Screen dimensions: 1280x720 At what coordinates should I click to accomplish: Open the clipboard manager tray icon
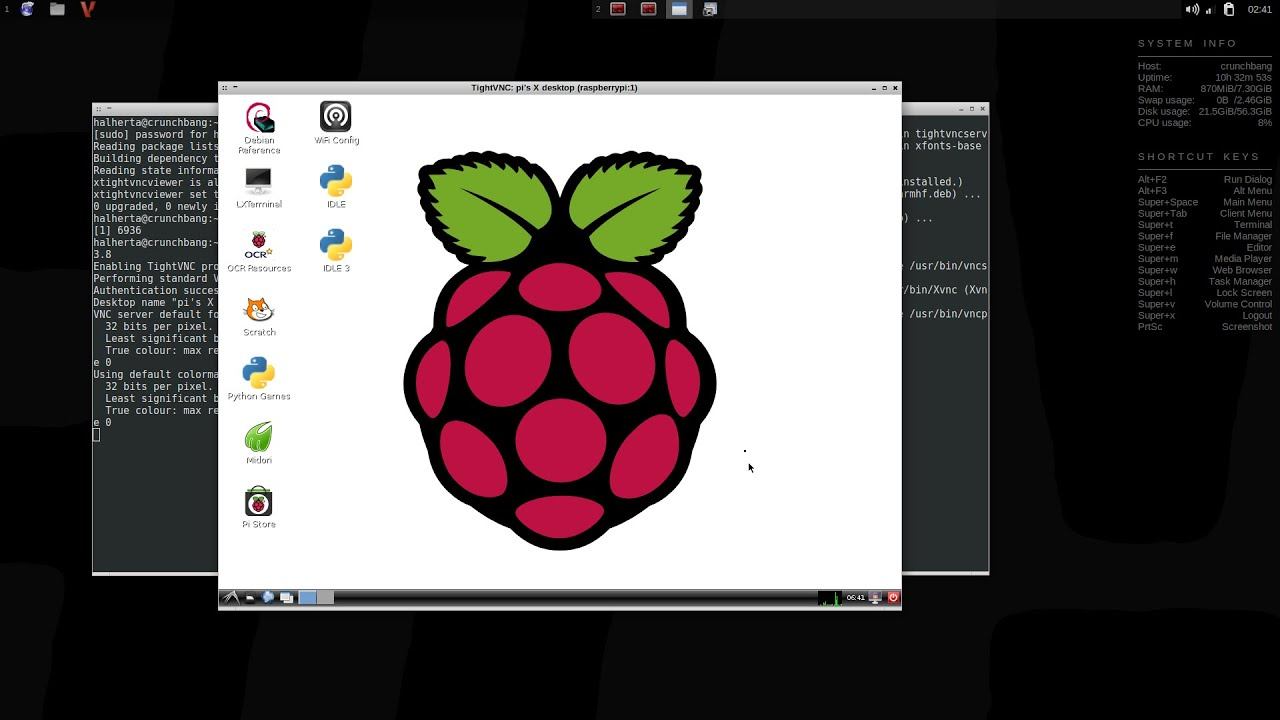pos(1229,9)
